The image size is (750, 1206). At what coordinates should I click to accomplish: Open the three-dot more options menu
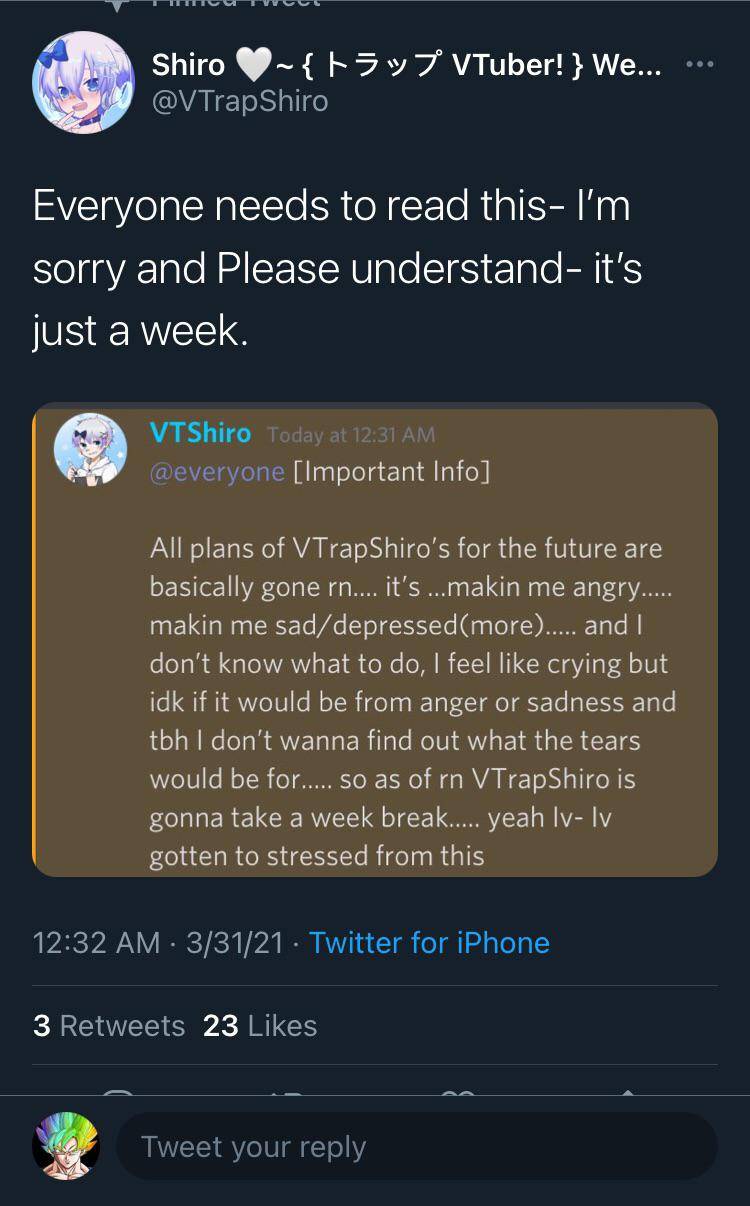[x=700, y=65]
